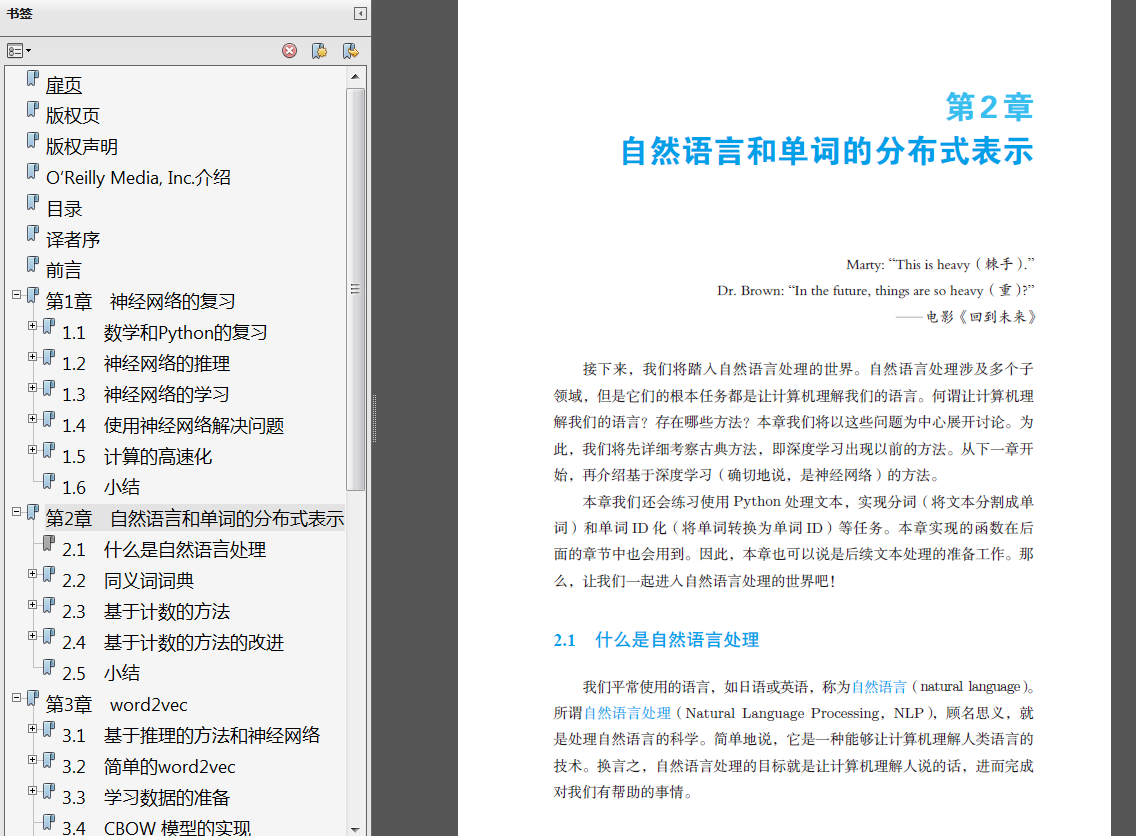Go to the 前言 bookmark
This screenshot has width=1136, height=836.
coord(64,271)
